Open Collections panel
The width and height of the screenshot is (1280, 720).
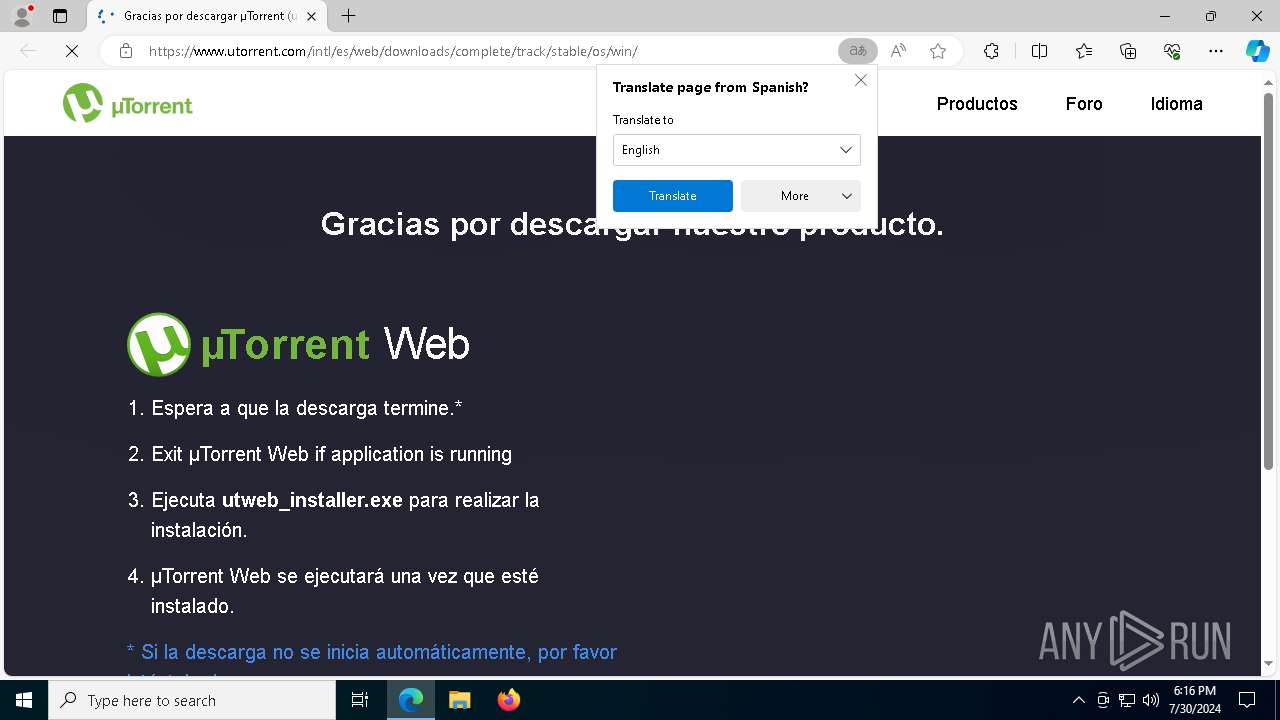tap(1128, 51)
